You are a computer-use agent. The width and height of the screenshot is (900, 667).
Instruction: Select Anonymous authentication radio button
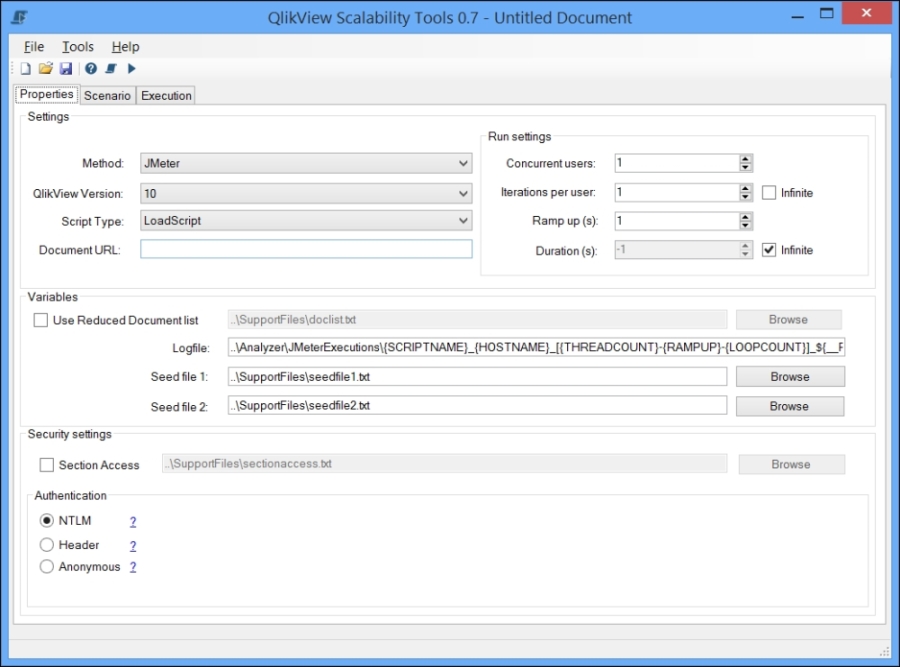[46, 567]
